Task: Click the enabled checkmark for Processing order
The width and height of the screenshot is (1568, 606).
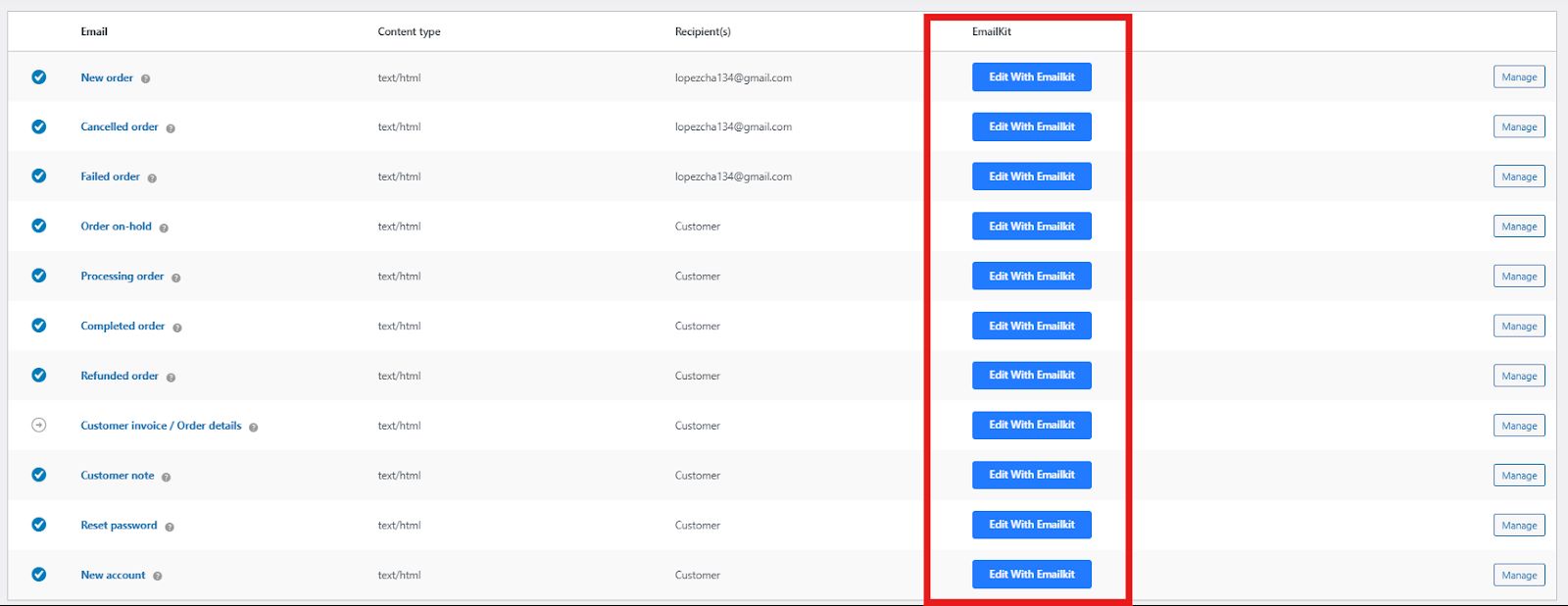Action: click(39, 276)
